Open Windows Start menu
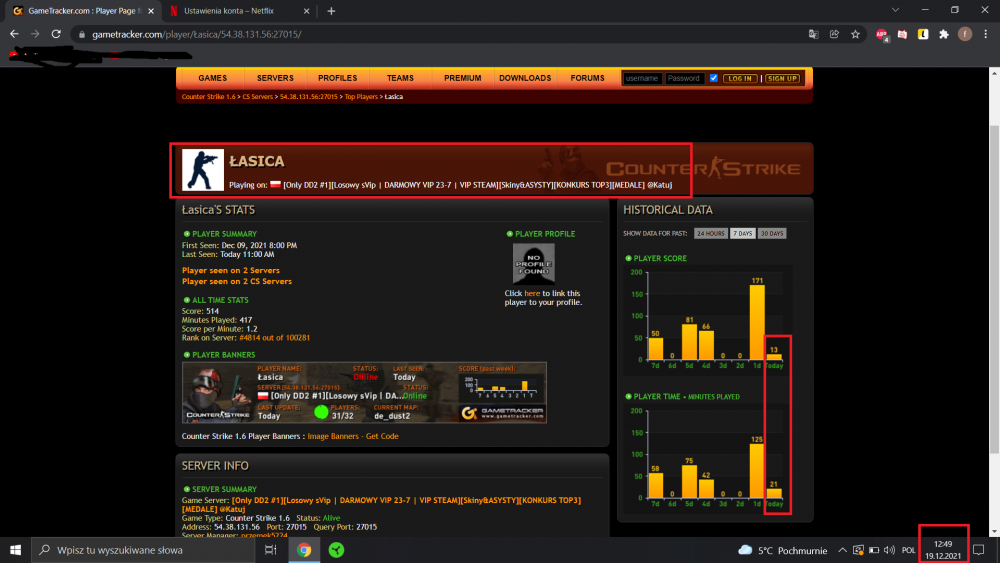The width and height of the screenshot is (1000, 563). (15, 550)
